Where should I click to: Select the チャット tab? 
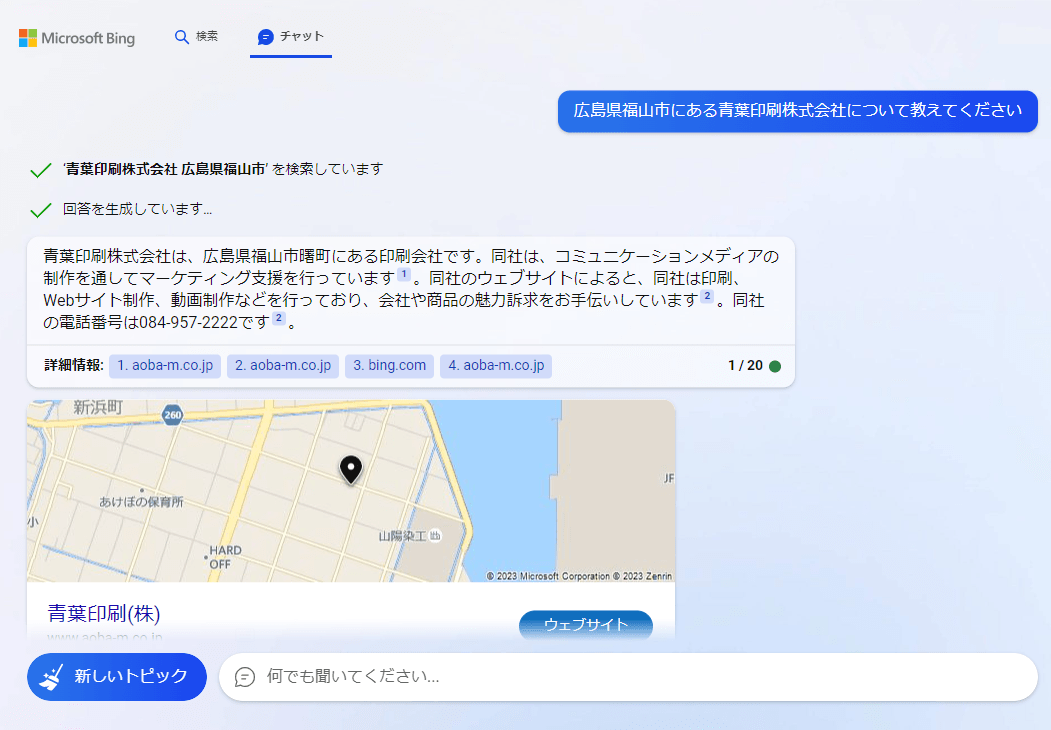[291, 38]
